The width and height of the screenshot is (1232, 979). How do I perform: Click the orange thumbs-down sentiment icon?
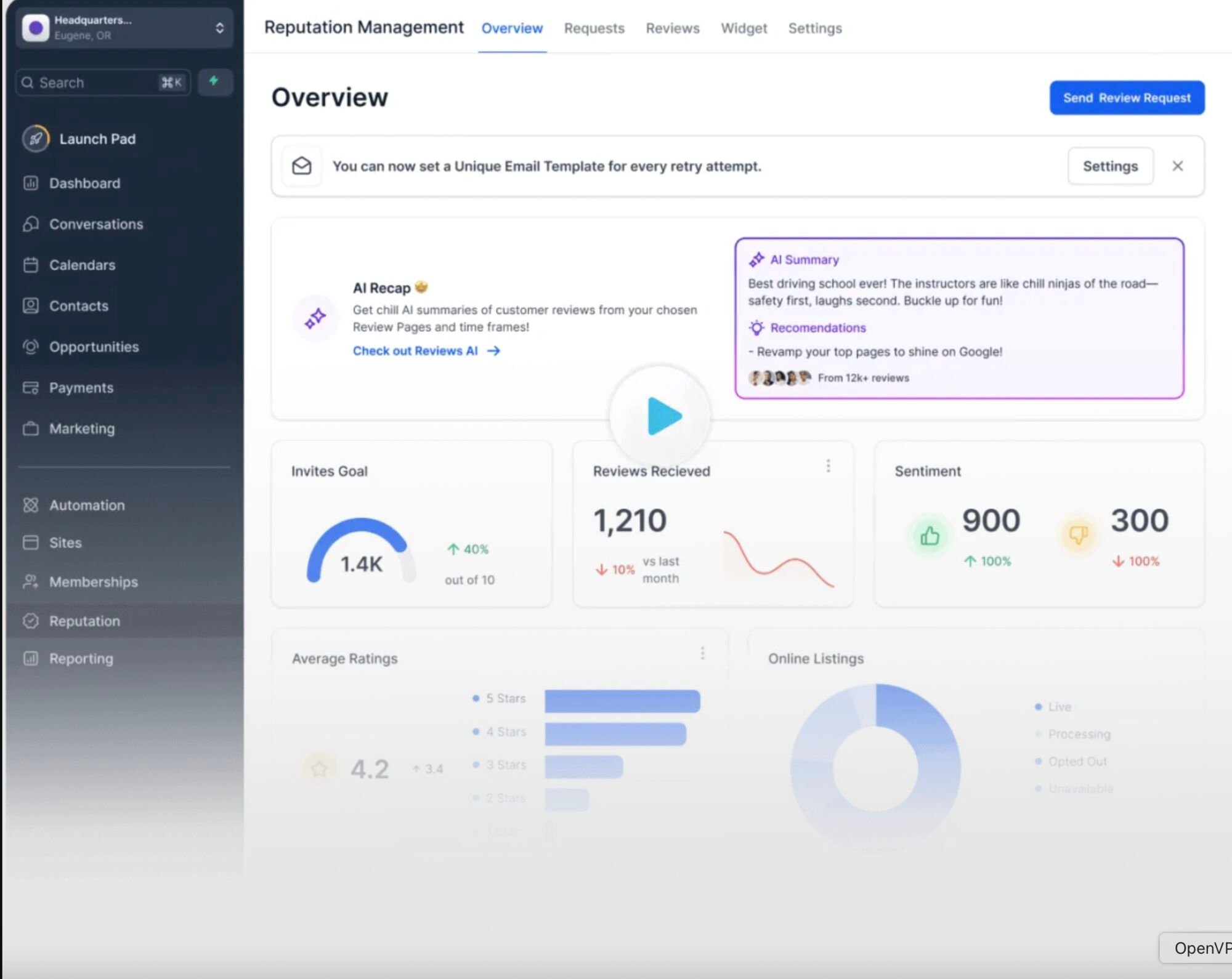tap(1078, 535)
